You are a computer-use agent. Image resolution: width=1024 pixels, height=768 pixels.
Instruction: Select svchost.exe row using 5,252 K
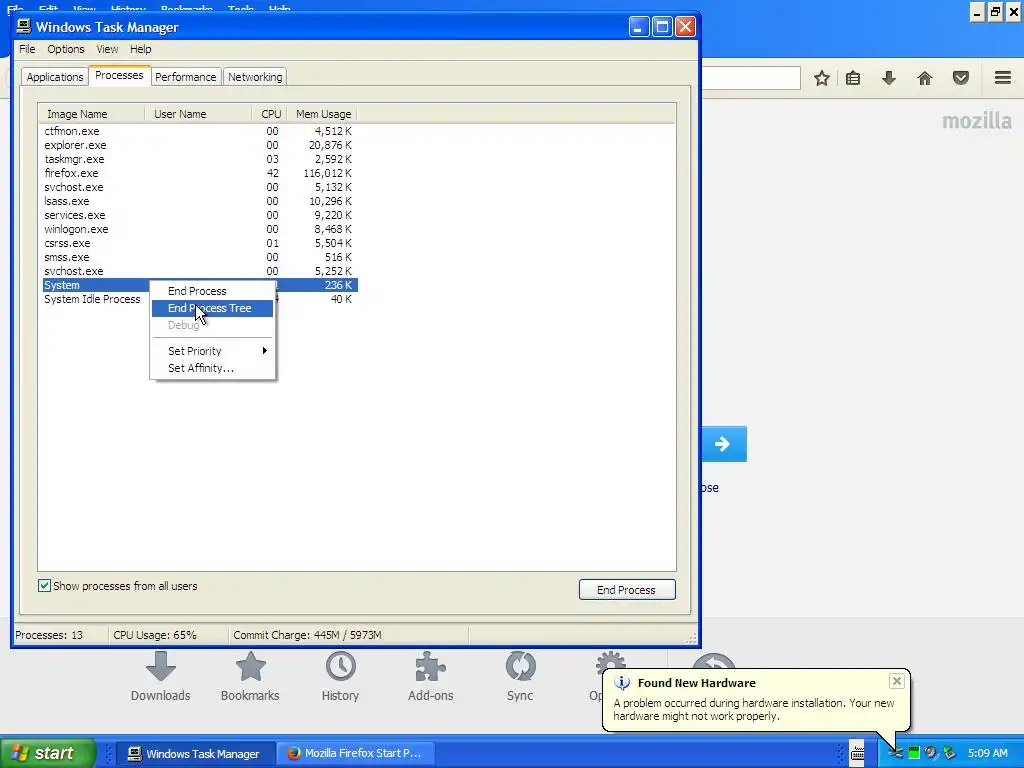coord(200,271)
